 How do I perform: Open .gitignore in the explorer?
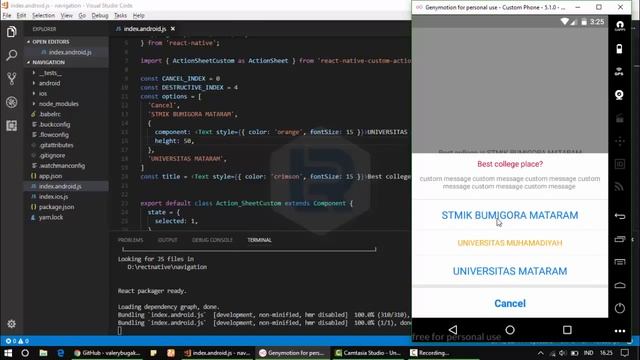tap(52, 156)
